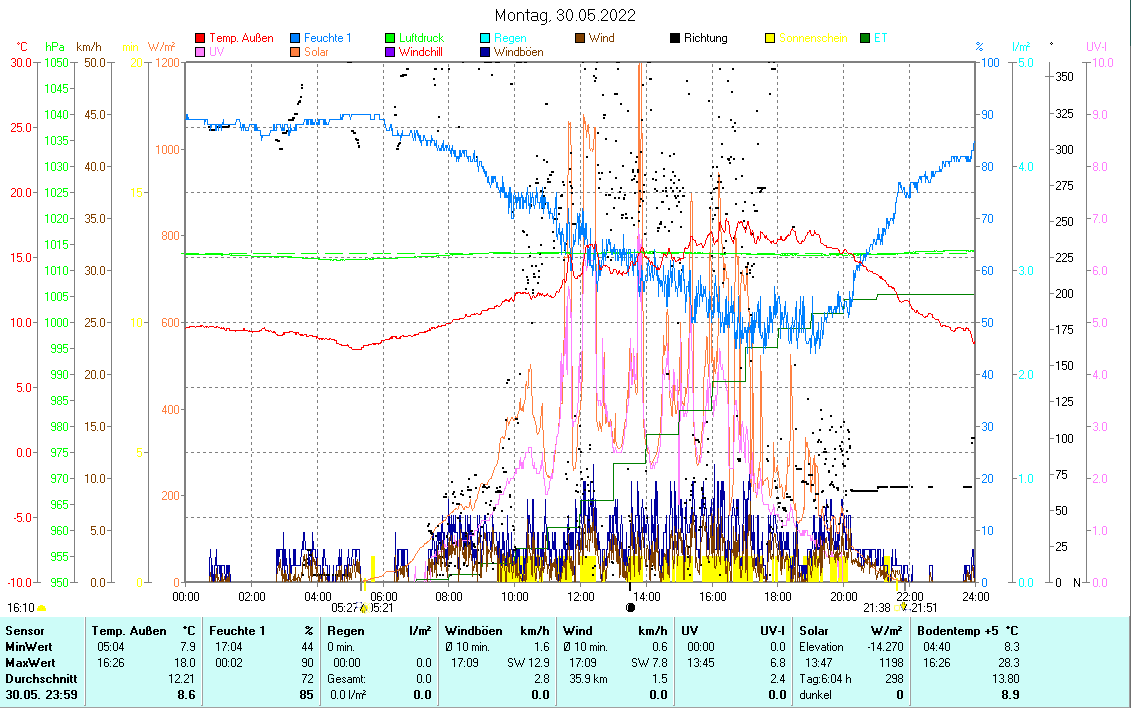Screen dimensions: 1131x708
Task: Click the orange Solar legend square
Action: (296, 51)
